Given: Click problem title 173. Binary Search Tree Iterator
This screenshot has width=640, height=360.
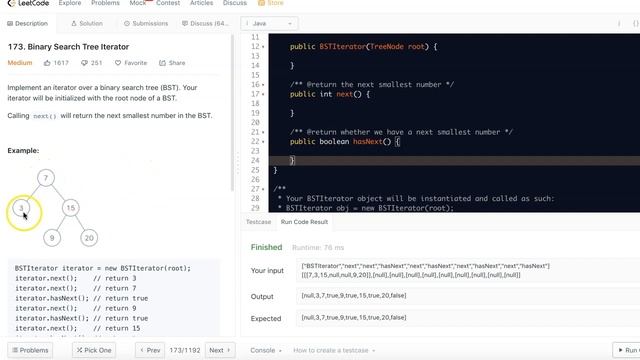Looking at the screenshot, I should (x=68, y=47).
